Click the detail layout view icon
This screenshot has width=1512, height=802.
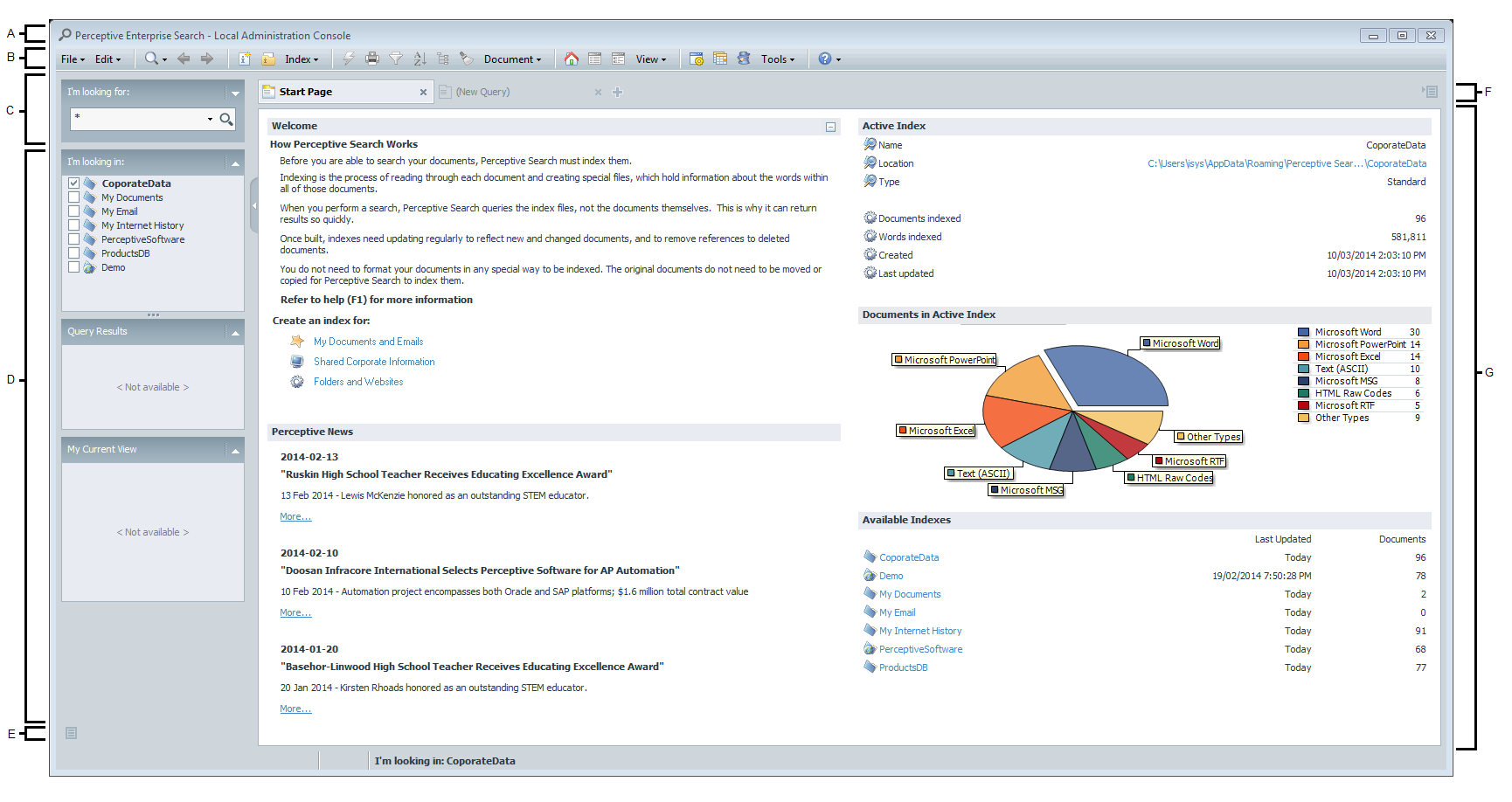(x=618, y=59)
